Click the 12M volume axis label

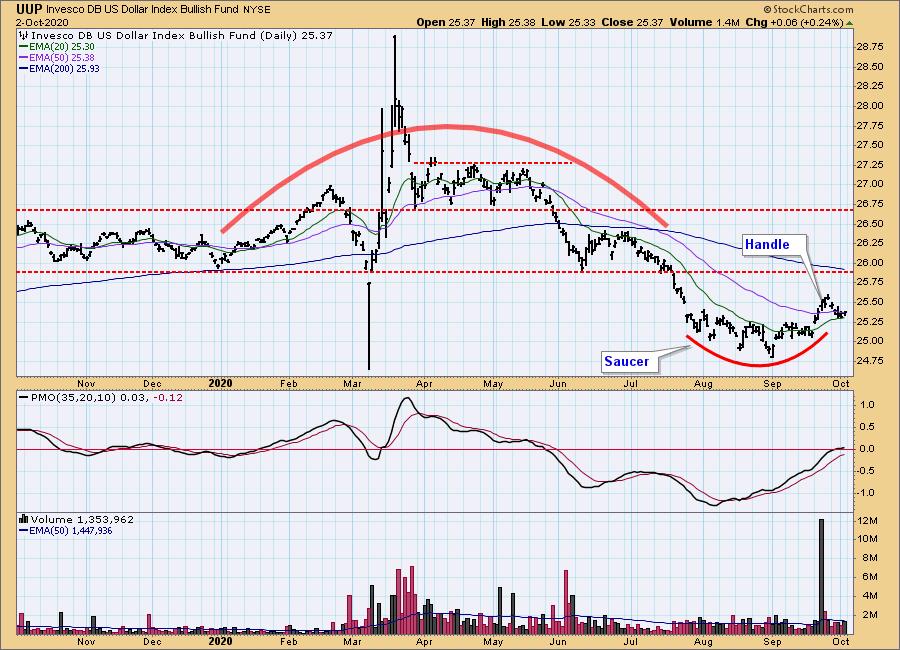pyautogui.click(x=868, y=521)
